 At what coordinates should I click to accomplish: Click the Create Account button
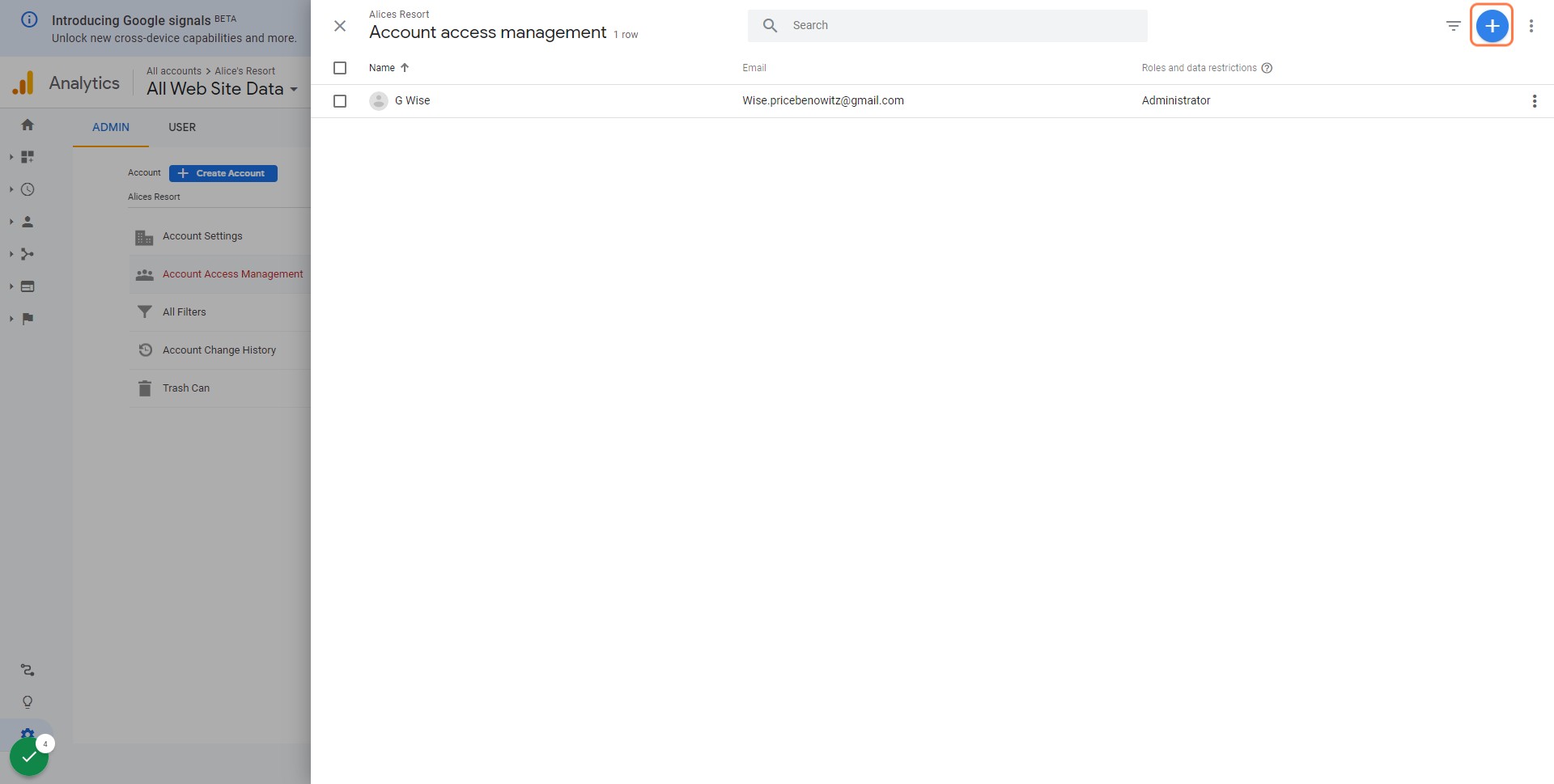point(223,173)
